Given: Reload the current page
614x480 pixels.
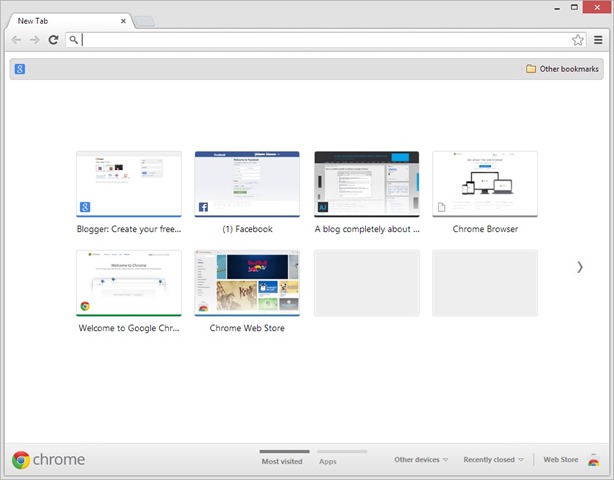Looking at the screenshot, I should click(54, 40).
